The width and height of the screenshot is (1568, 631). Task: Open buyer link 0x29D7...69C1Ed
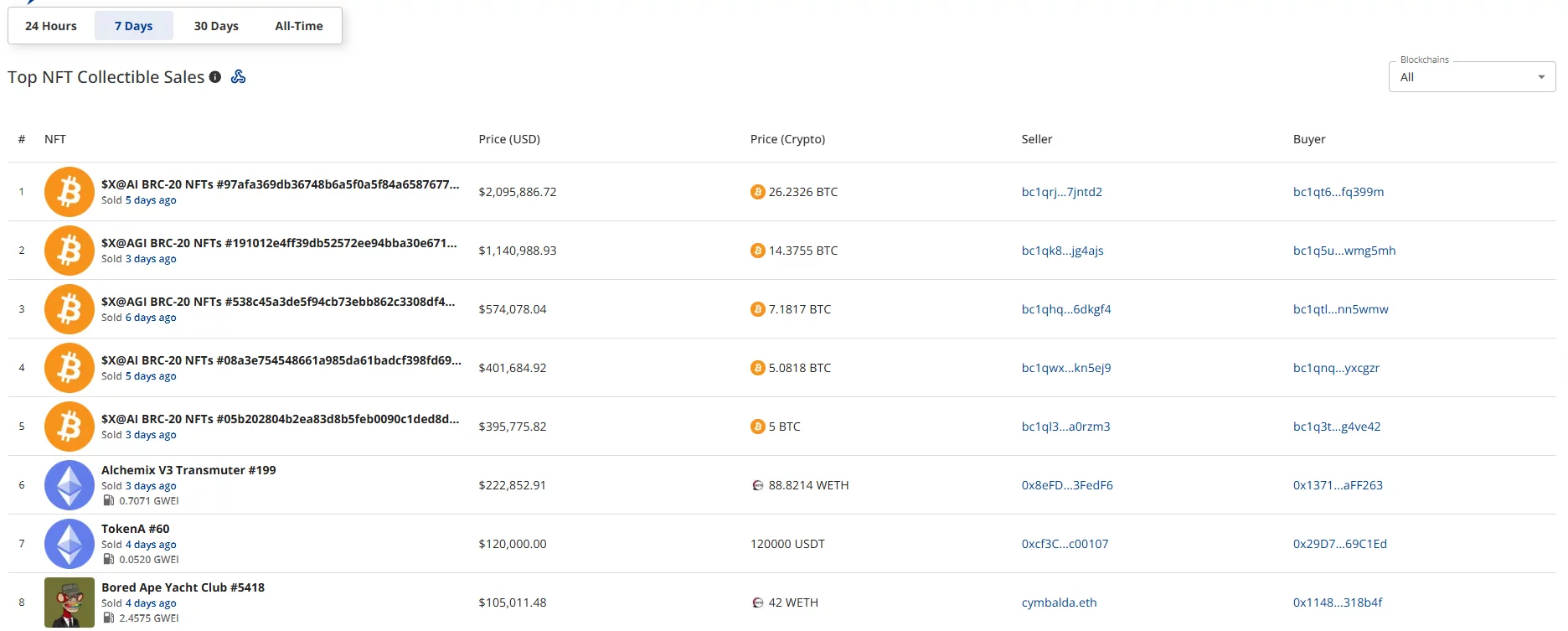pos(1340,544)
